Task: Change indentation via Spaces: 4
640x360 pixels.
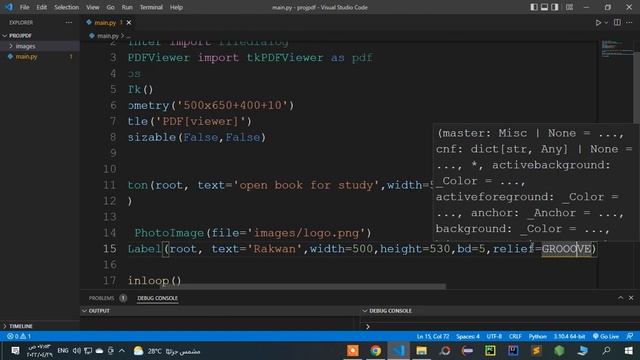Action: click(x=468, y=336)
